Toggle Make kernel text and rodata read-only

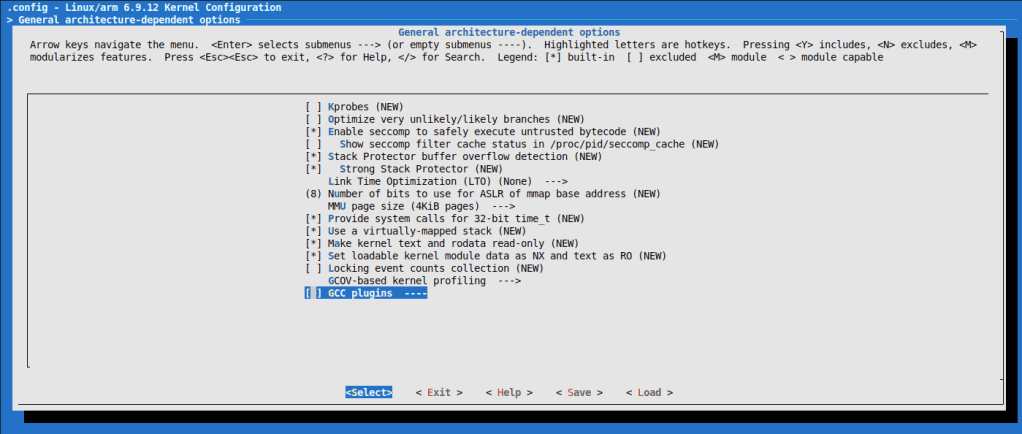click(313, 243)
